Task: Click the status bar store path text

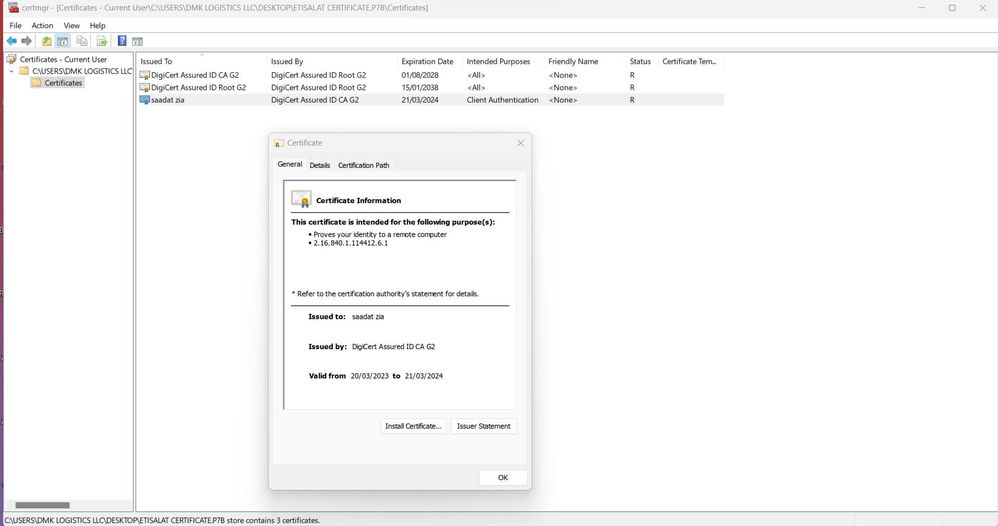Action: (162, 520)
